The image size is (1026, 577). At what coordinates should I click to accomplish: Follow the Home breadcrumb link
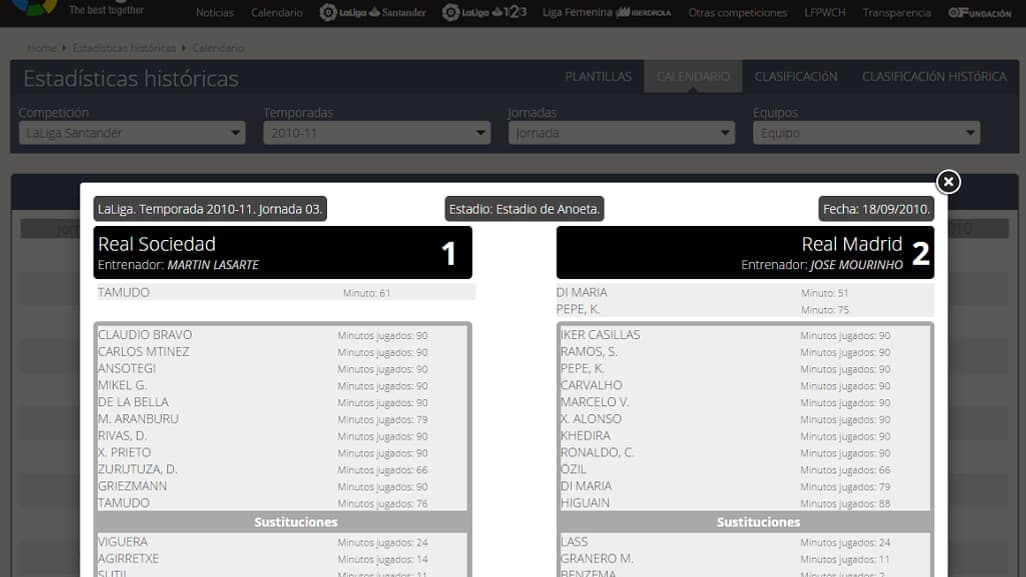pyautogui.click(x=42, y=48)
